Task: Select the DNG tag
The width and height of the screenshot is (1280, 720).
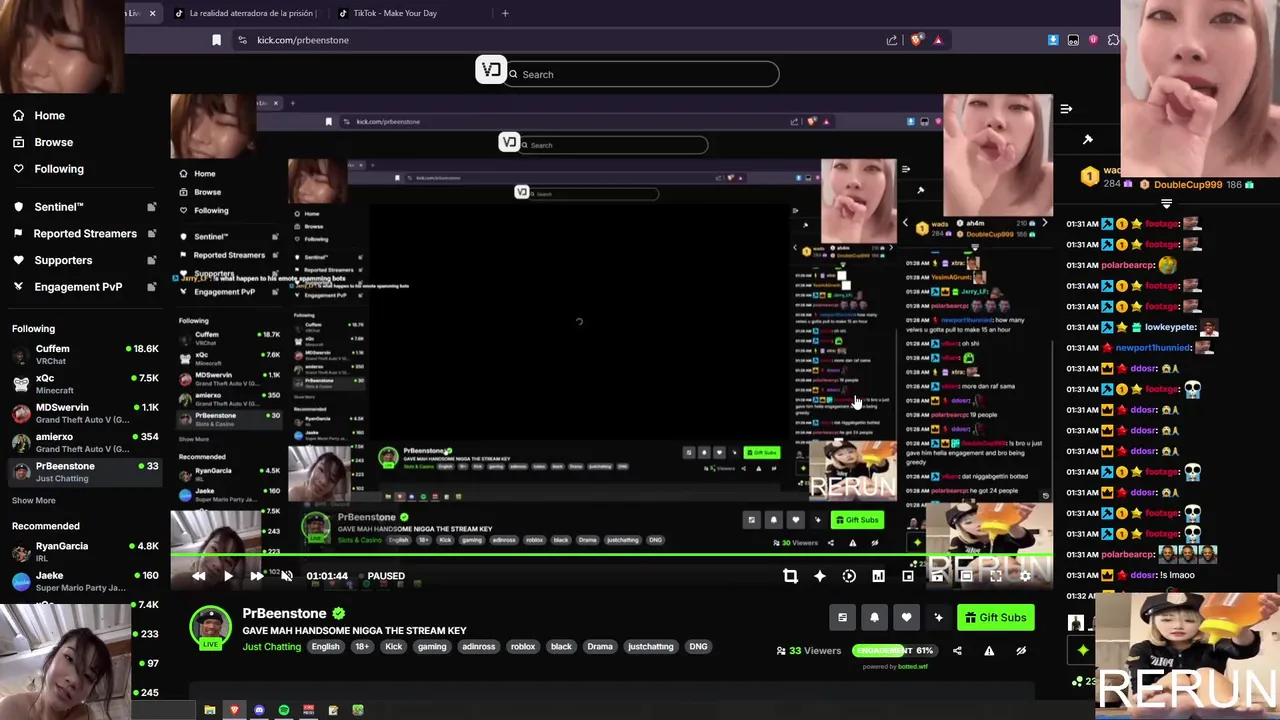Action: click(698, 647)
